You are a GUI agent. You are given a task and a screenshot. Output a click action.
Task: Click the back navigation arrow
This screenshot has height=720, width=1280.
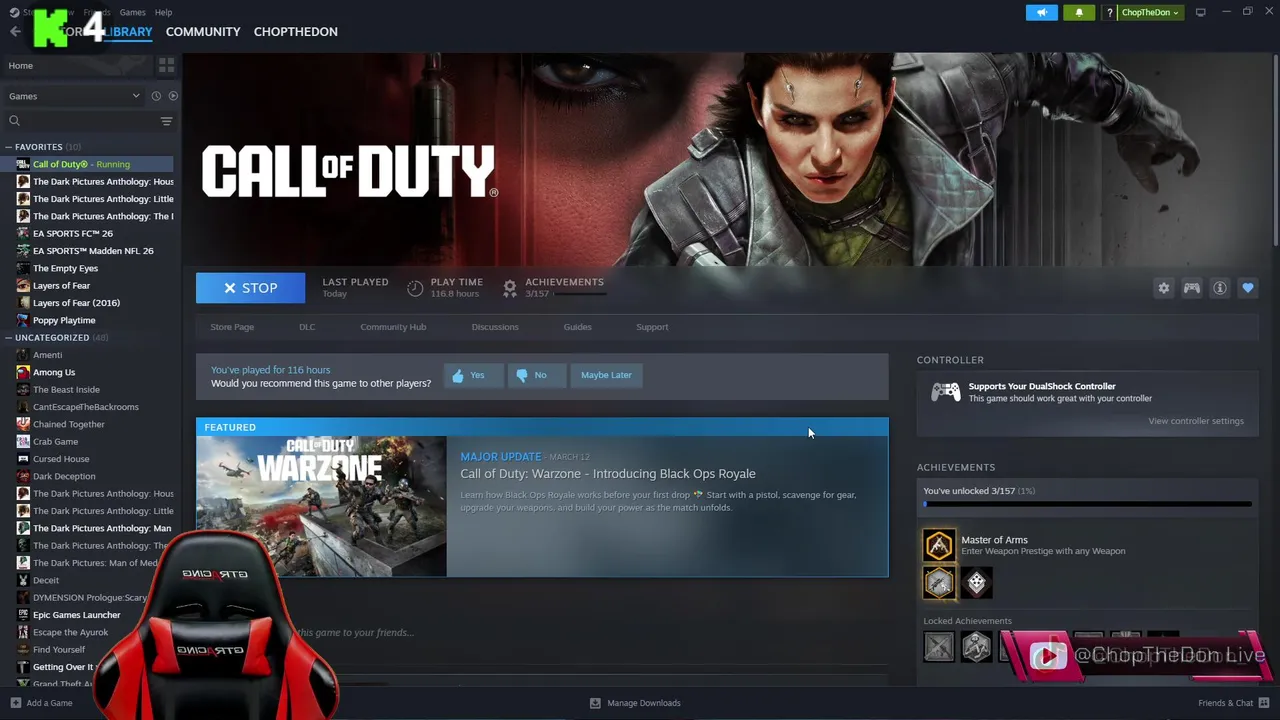coord(15,32)
